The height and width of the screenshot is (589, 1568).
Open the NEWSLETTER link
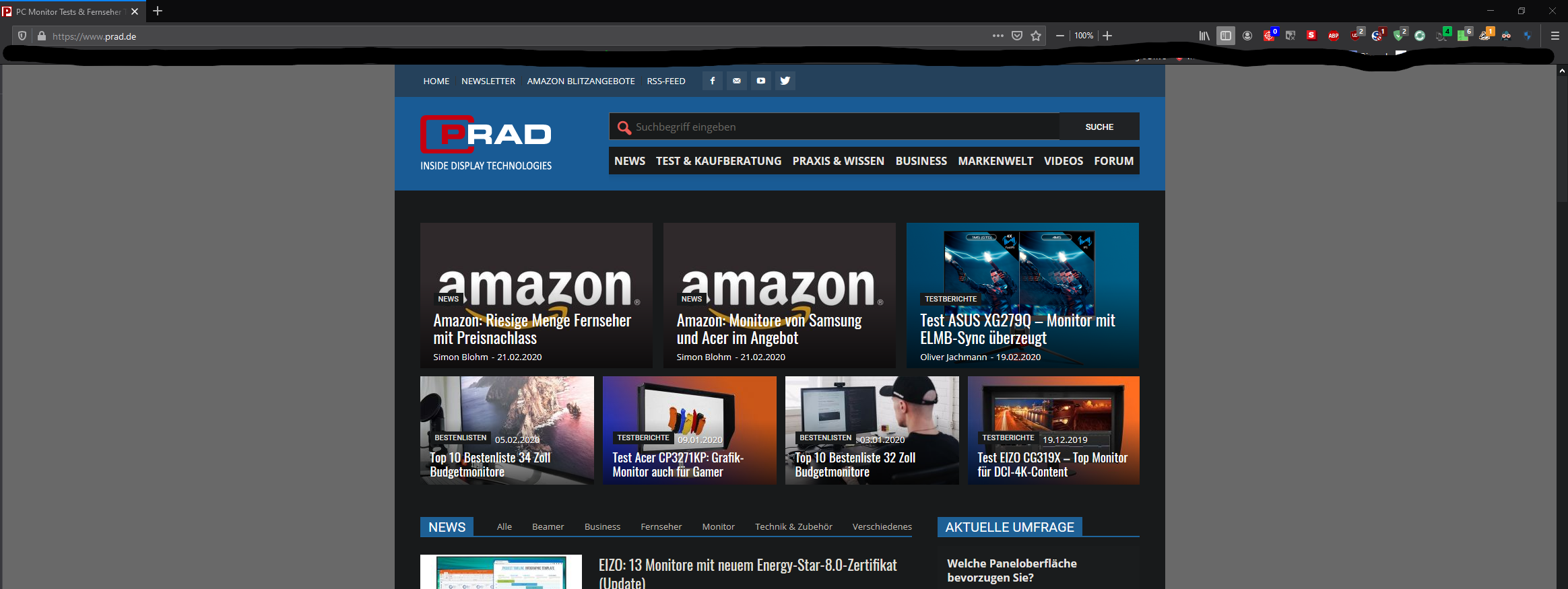click(488, 81)
